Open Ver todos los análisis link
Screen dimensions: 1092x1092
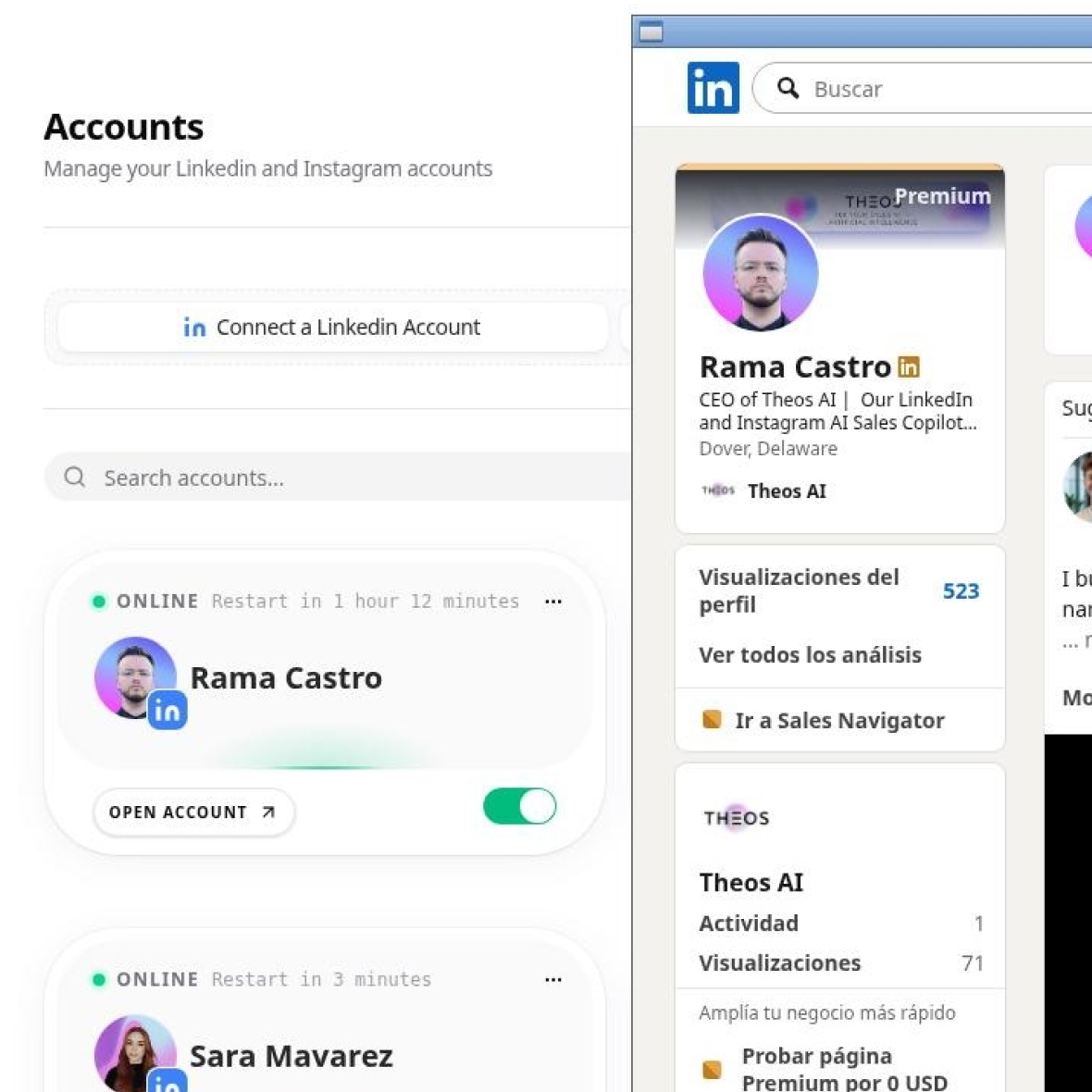click(x=810, y=654)
